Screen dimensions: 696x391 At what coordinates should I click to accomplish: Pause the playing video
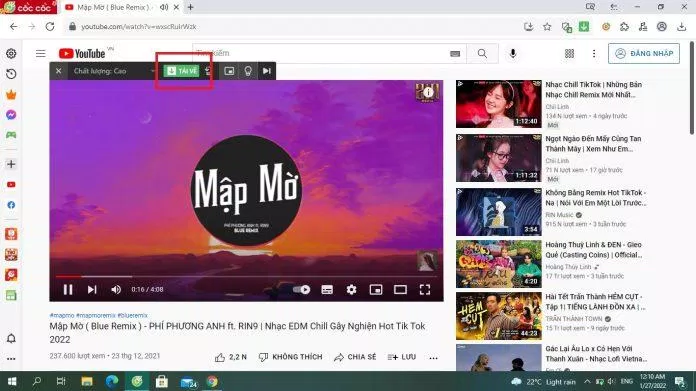[68, 290]
